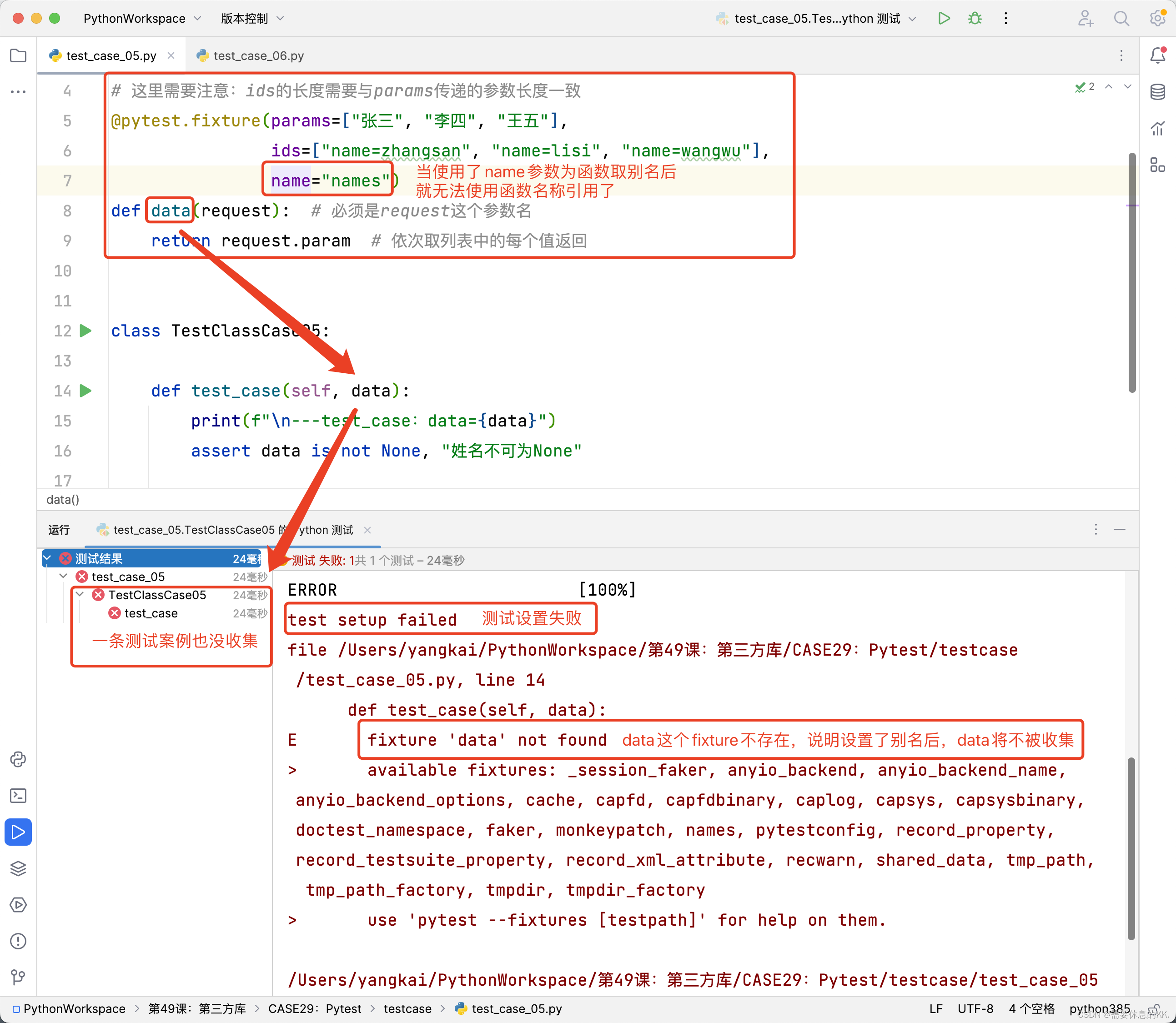Screen dimensions: 1176x1023
Task: Click 'test setup failed' line in the console
Action: point(372,619)
